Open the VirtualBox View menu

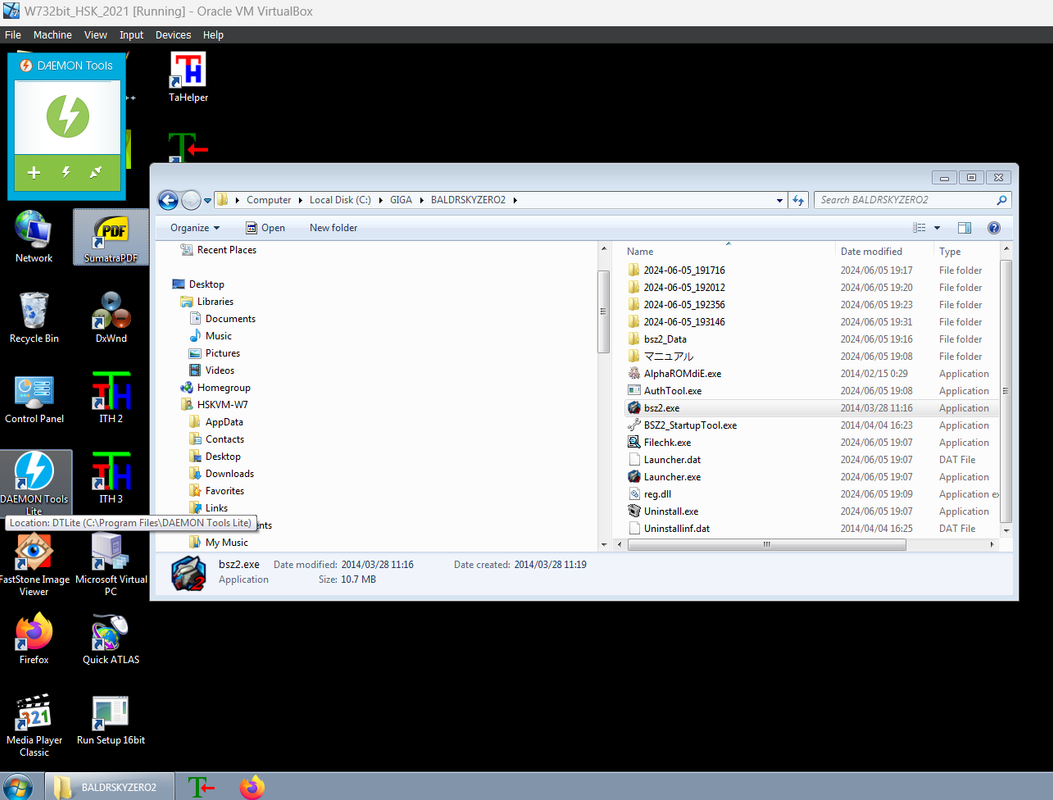[95, 35]
